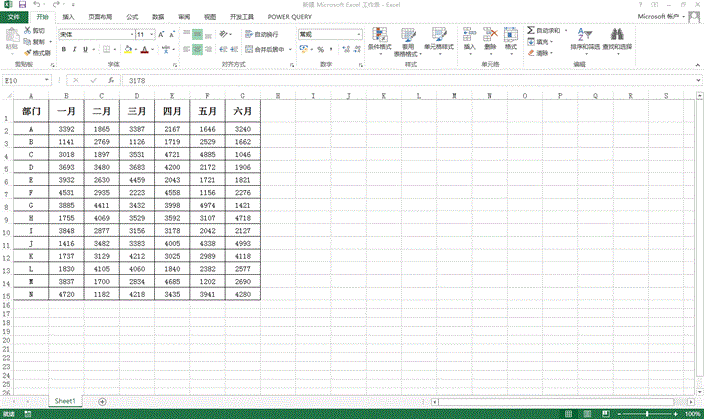Click the font color red A swatch

click(144, 49)
